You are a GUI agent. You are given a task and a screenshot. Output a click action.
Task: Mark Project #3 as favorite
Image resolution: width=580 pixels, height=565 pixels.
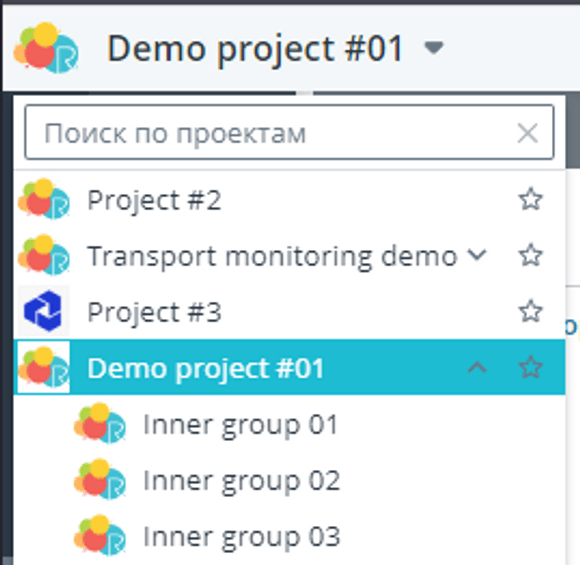click(x=531, y=311)
